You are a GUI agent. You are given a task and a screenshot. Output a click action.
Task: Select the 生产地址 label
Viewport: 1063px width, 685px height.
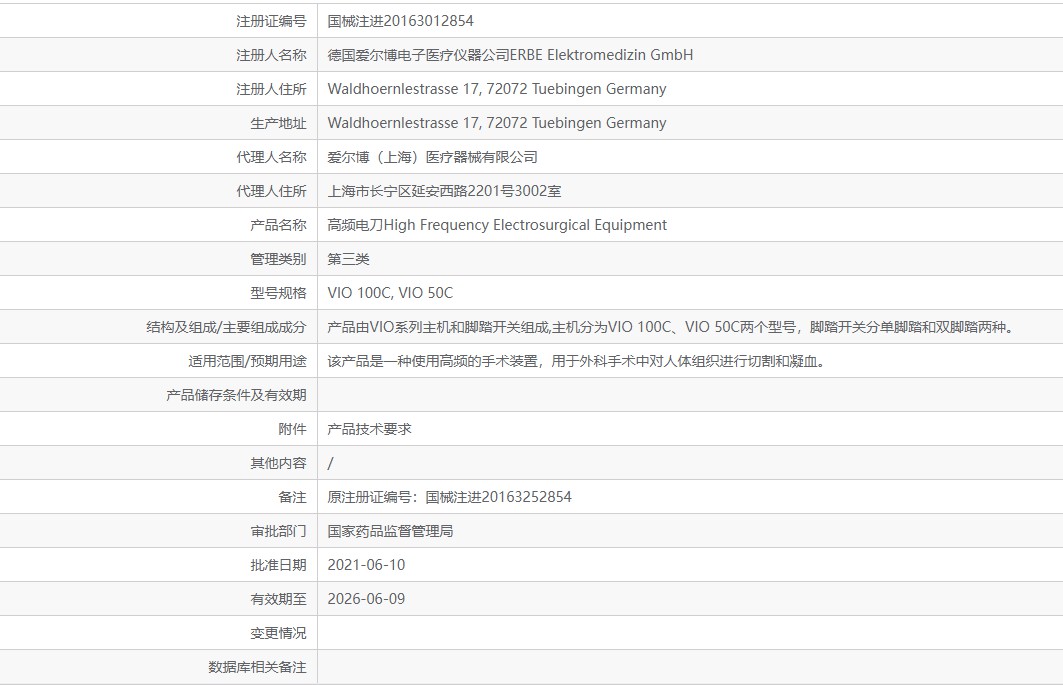[278, 123]
